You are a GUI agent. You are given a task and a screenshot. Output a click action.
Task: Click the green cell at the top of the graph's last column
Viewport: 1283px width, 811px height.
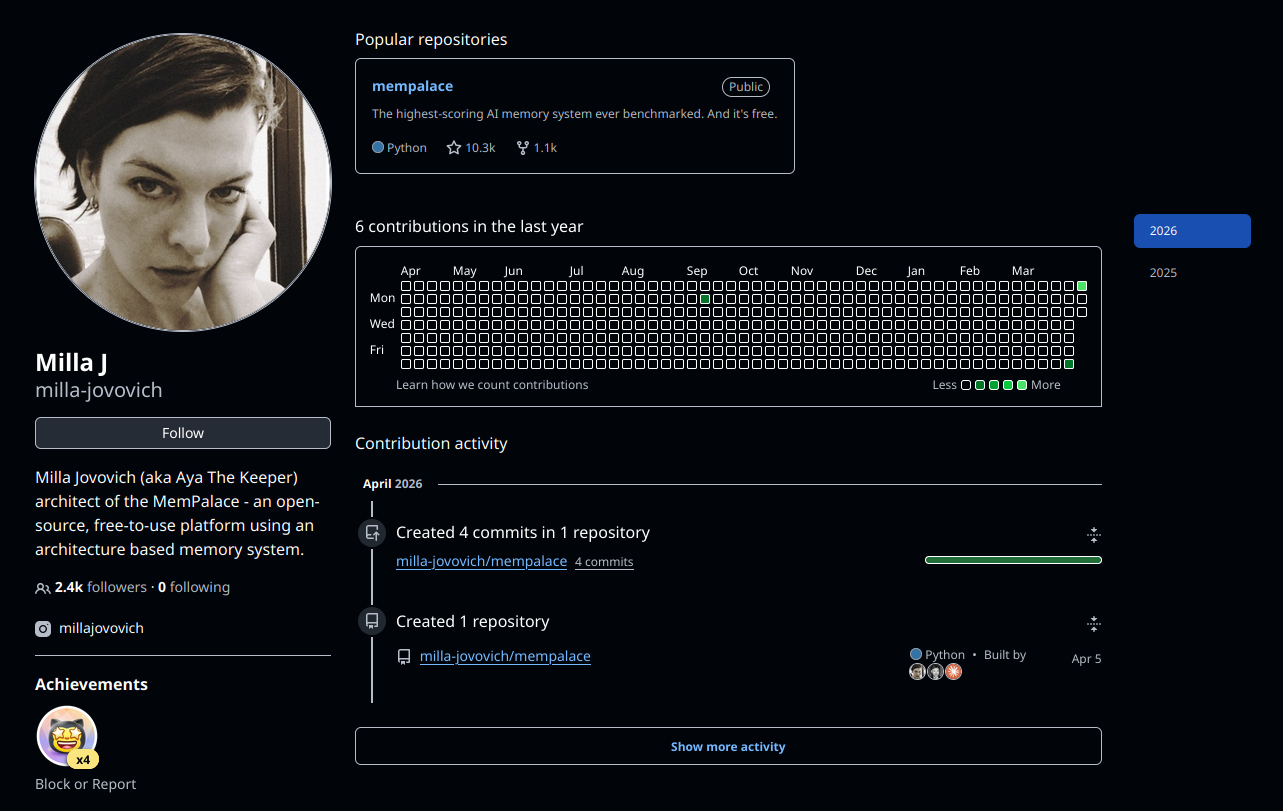pos(1082,286)
